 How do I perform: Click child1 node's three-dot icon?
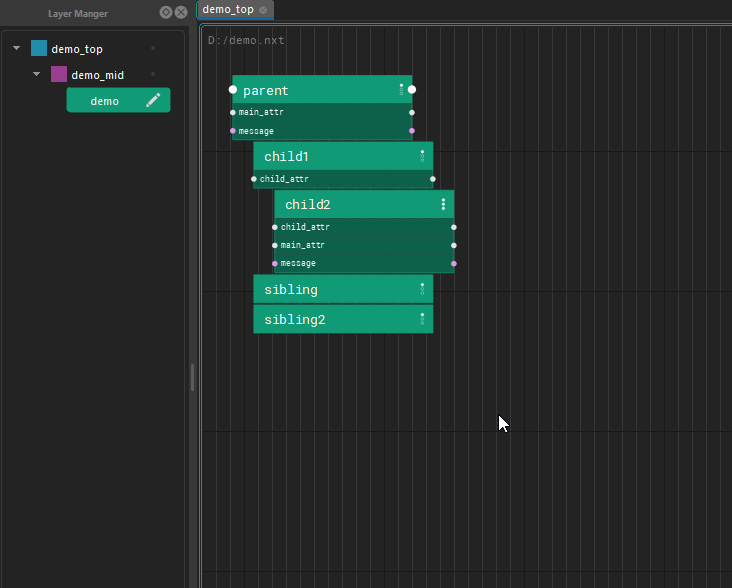[x=422, y=156]
